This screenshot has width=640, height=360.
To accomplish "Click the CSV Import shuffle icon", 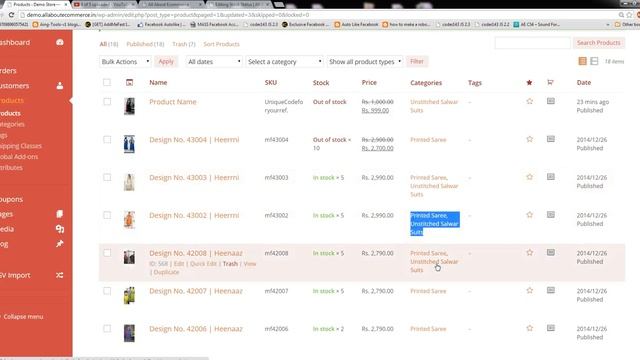I will click(x=60, y=275).
